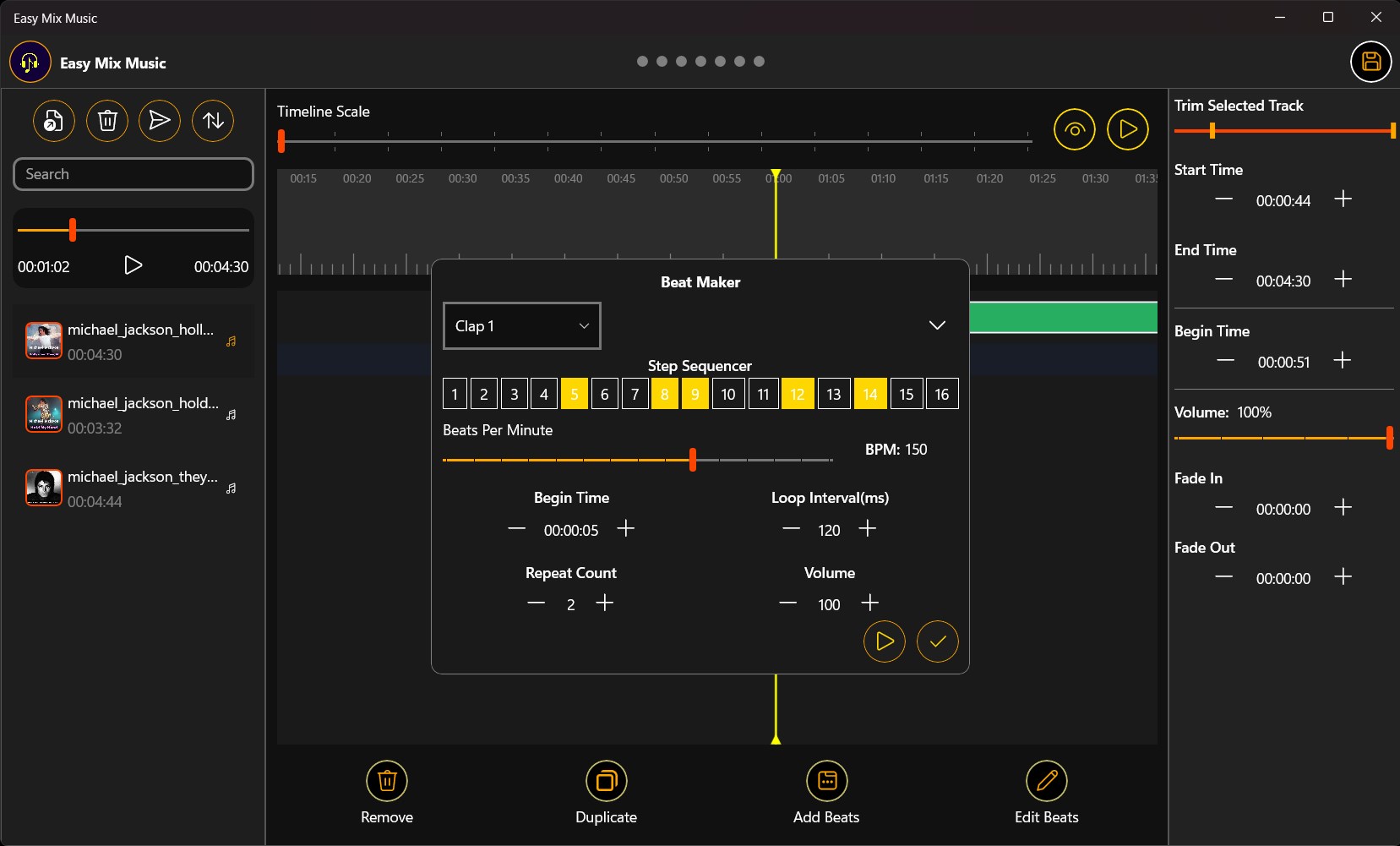Click the Duplicate icon in the bottom bar

[606, 791]
